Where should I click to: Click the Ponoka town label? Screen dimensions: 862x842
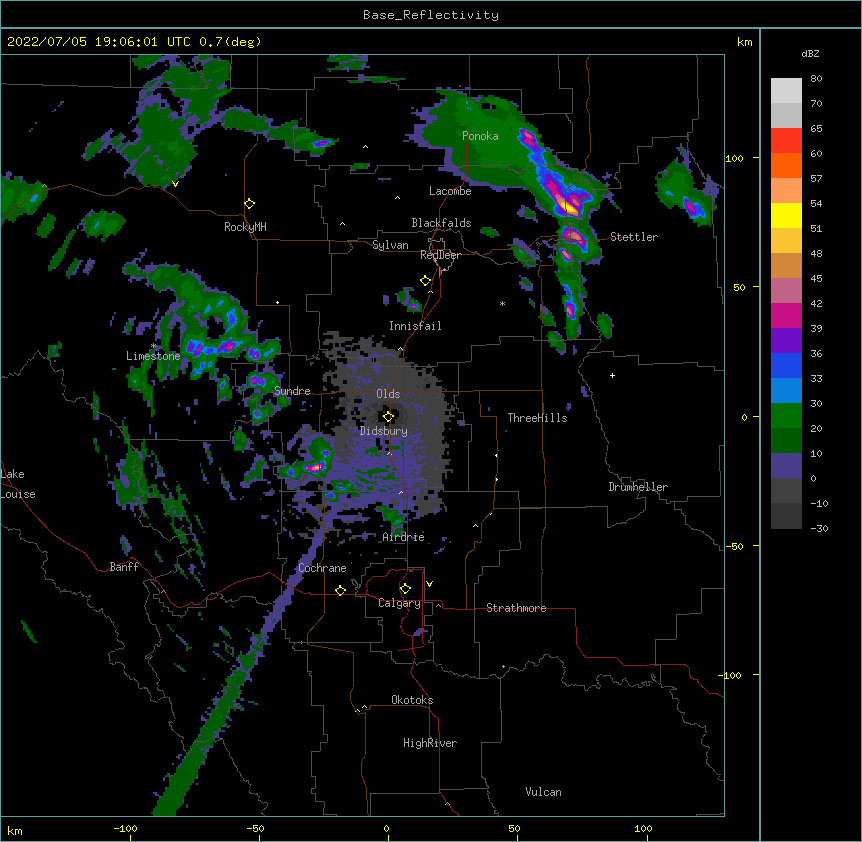pyautogui.click(x=480, y=136)
